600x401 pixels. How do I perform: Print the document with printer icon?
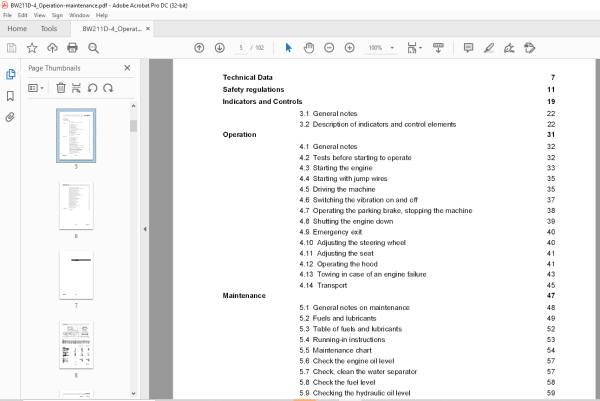72,48
